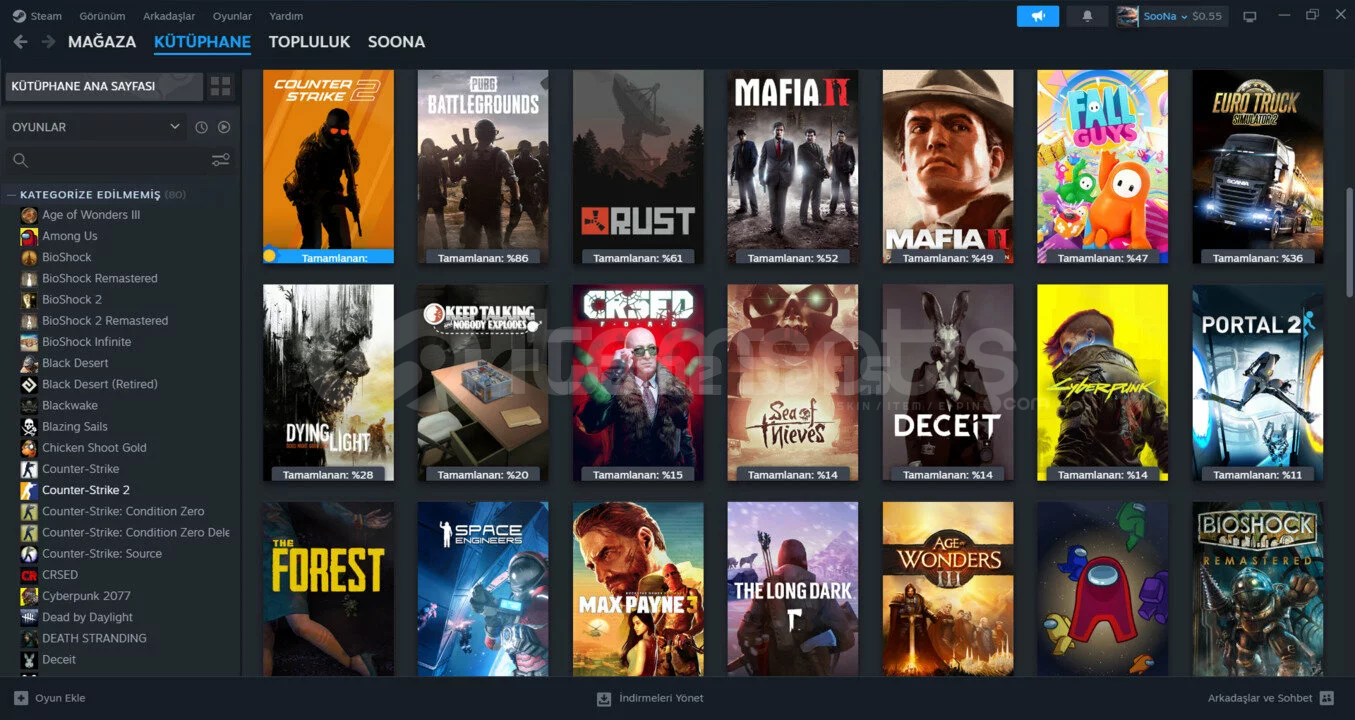The height and width of the screenshot is (720, 1355).
Task: Click İndirmeleri Yönet downloads button
Action: [650, 698]
